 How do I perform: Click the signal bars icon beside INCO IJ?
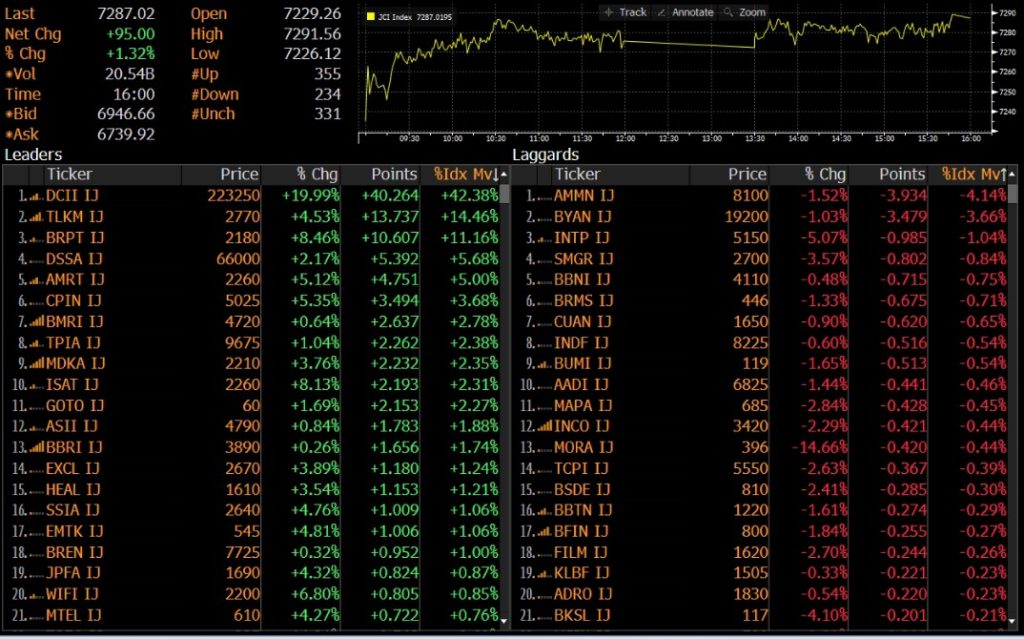coord(544,427)
